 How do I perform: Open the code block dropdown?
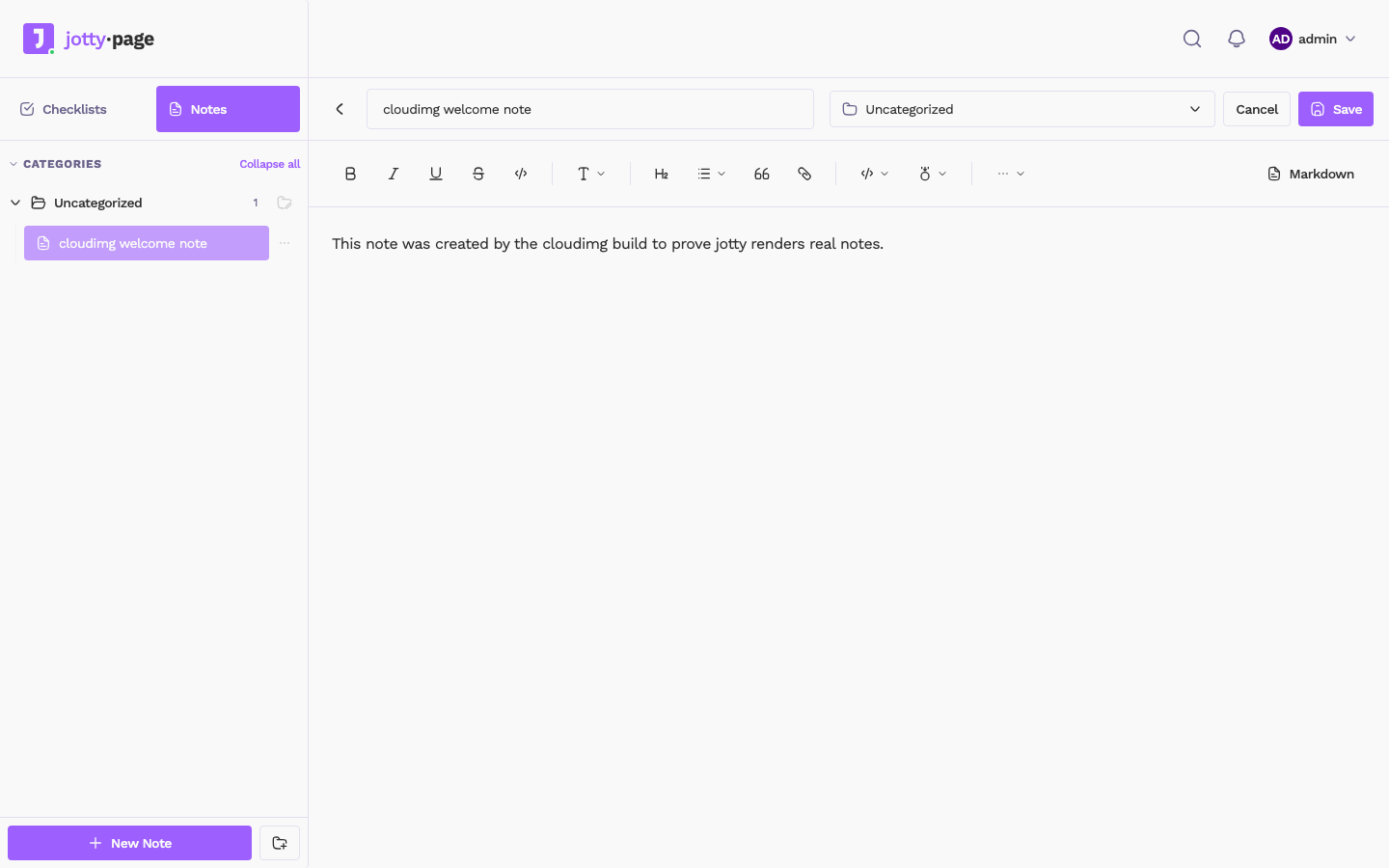click(875, 174)
